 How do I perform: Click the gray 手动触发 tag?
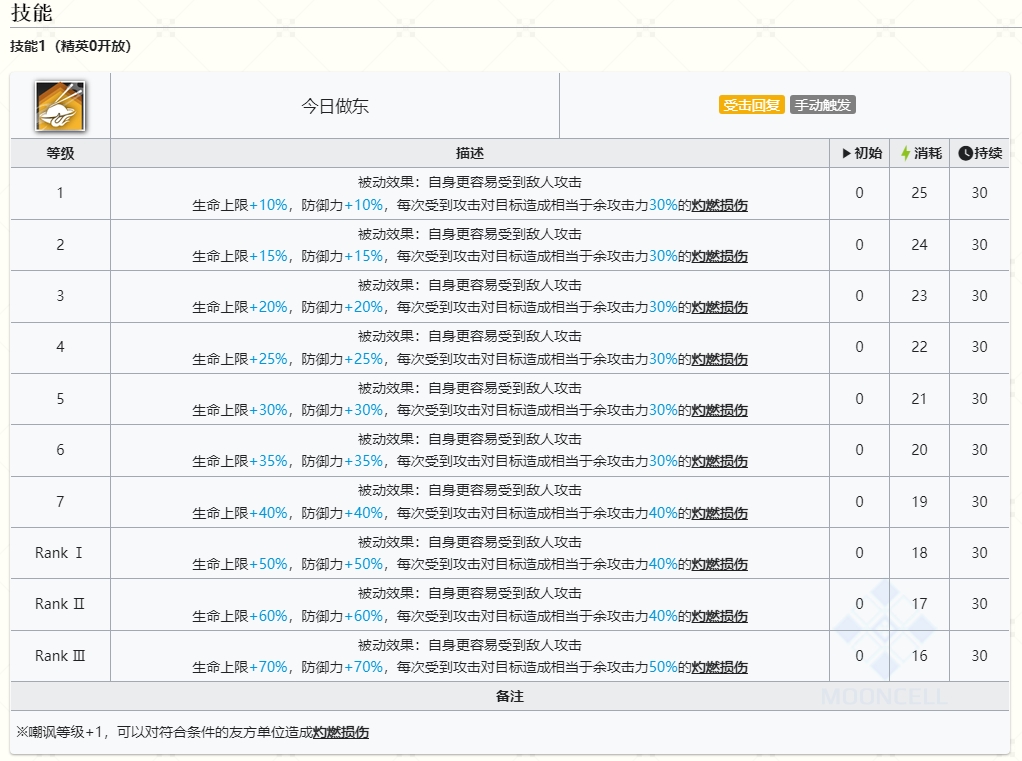click(823, 105)
